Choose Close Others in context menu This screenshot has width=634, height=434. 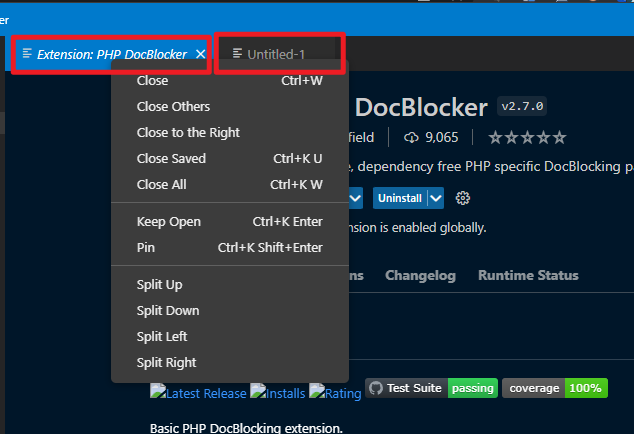click(x=230, y=107)
